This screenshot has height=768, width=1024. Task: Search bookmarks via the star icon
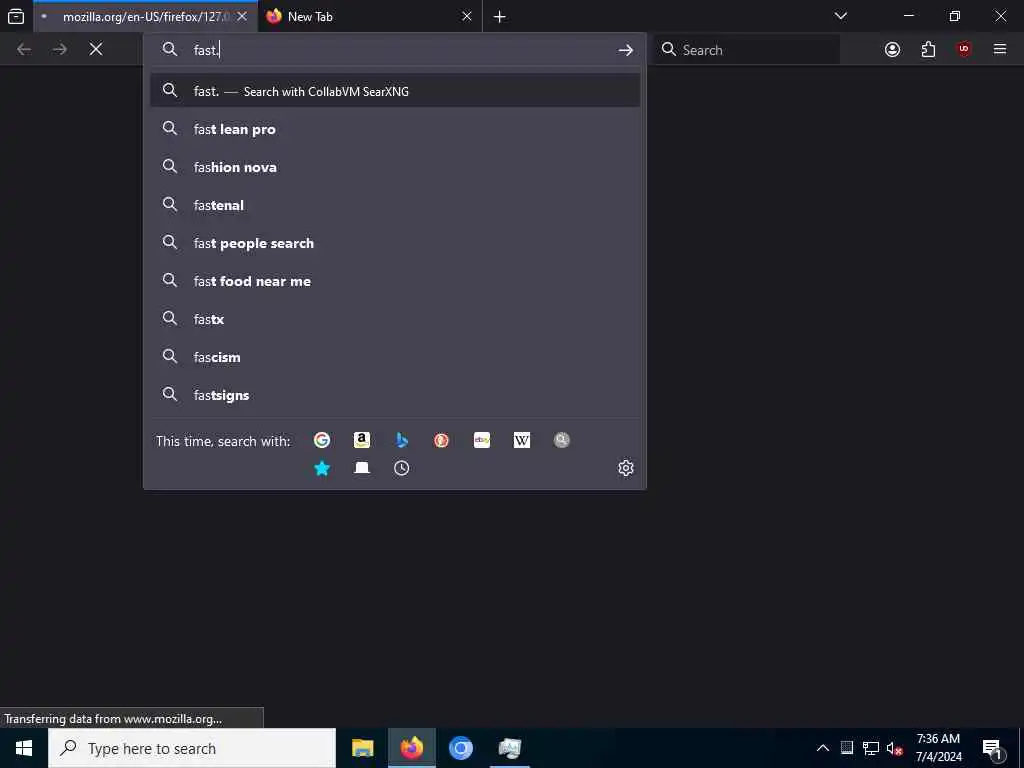coord(321,468)
